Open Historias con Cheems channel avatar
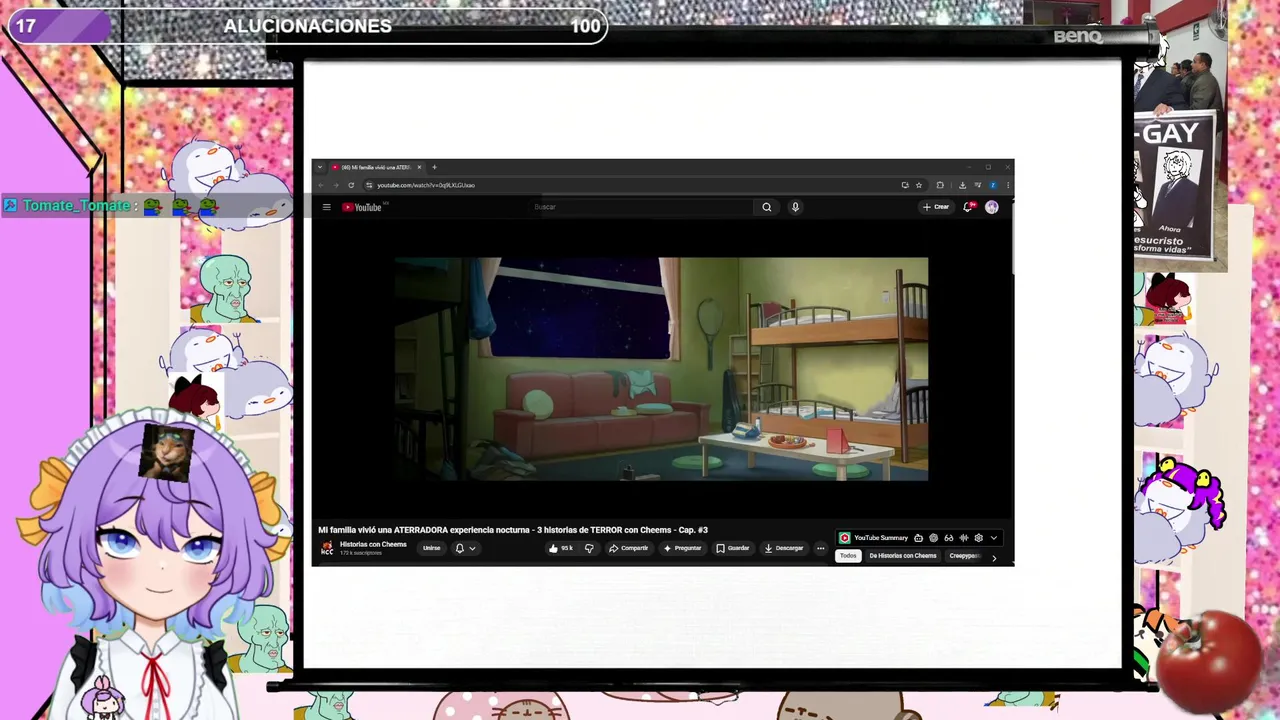Screen dimensions: 1280x720 [x=327, y=549]
